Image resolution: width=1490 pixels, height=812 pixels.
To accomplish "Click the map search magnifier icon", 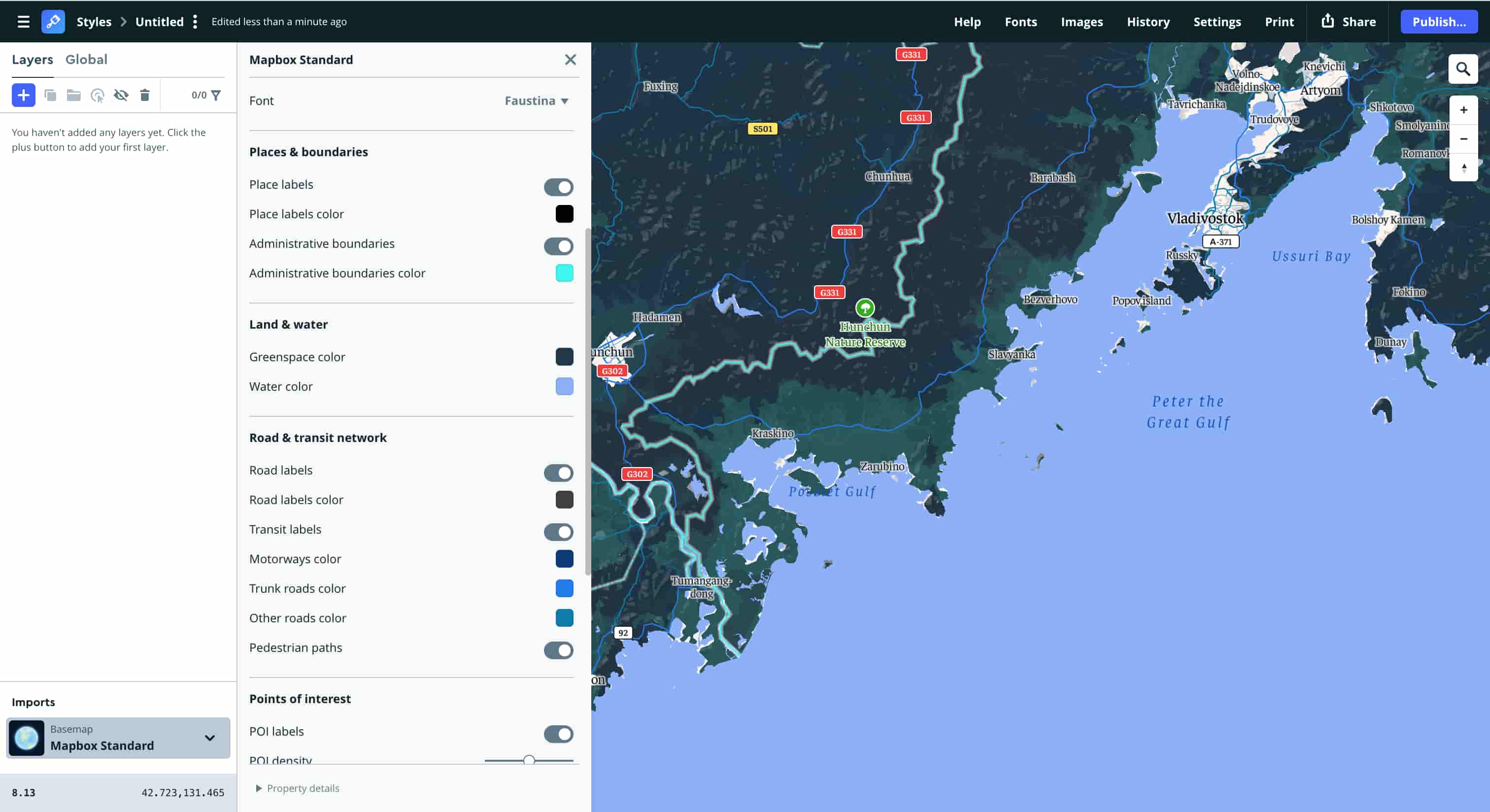I will (1463, 69).
